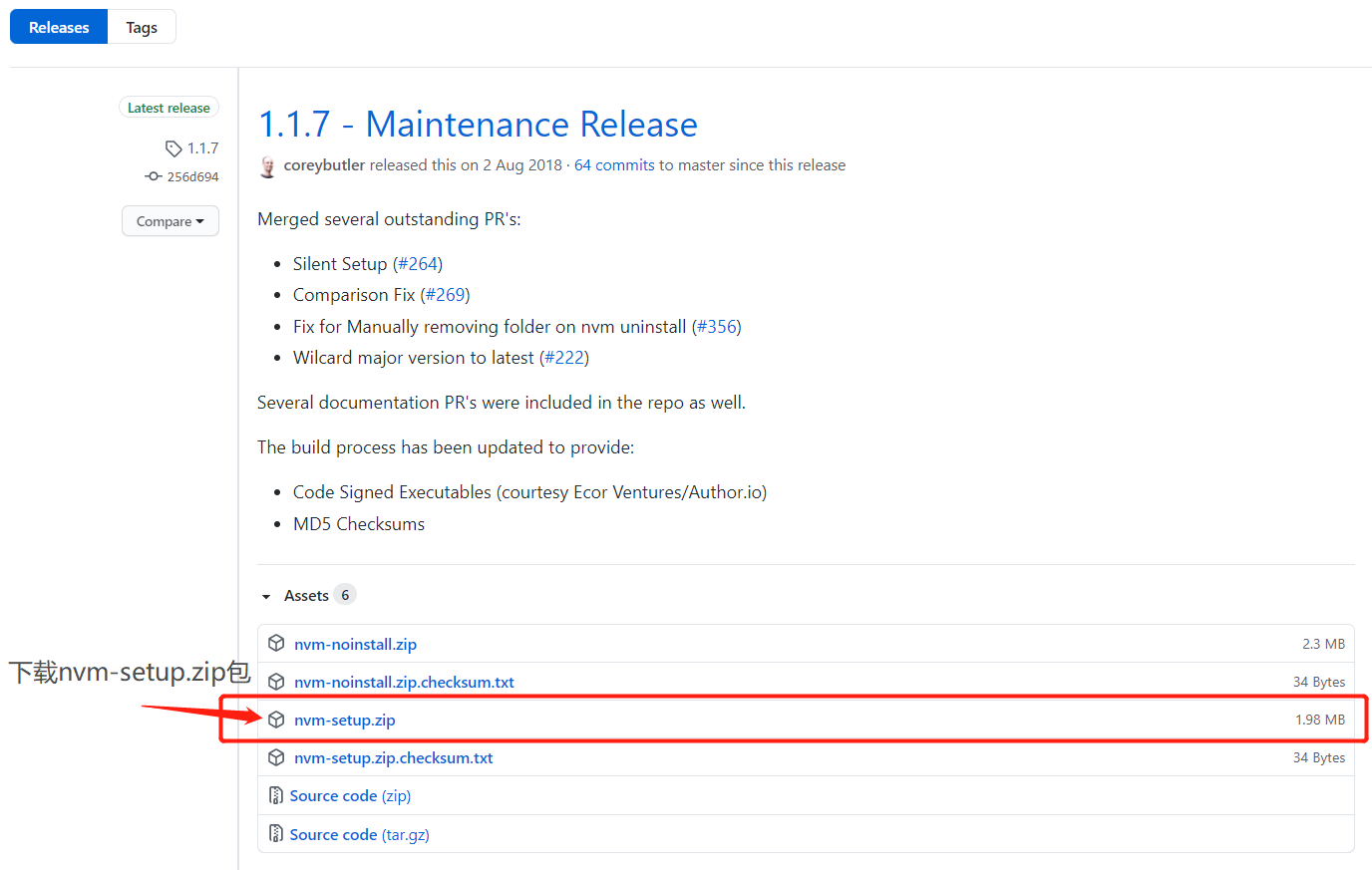Open the 64 commits link
The image size is (1372, 870).
pyautogui.click(x=614, y=165)
